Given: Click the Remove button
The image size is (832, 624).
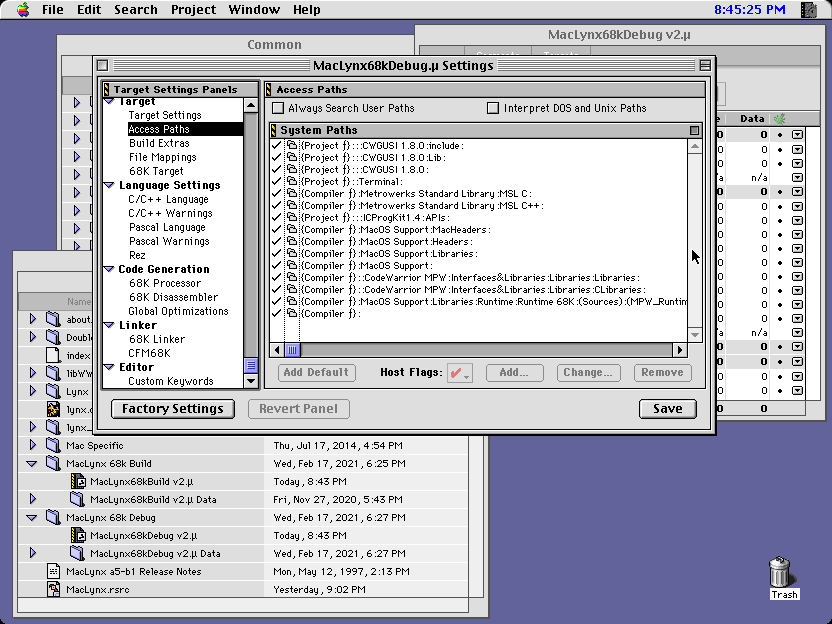Looking at the screenshot, I should point(662,372).
